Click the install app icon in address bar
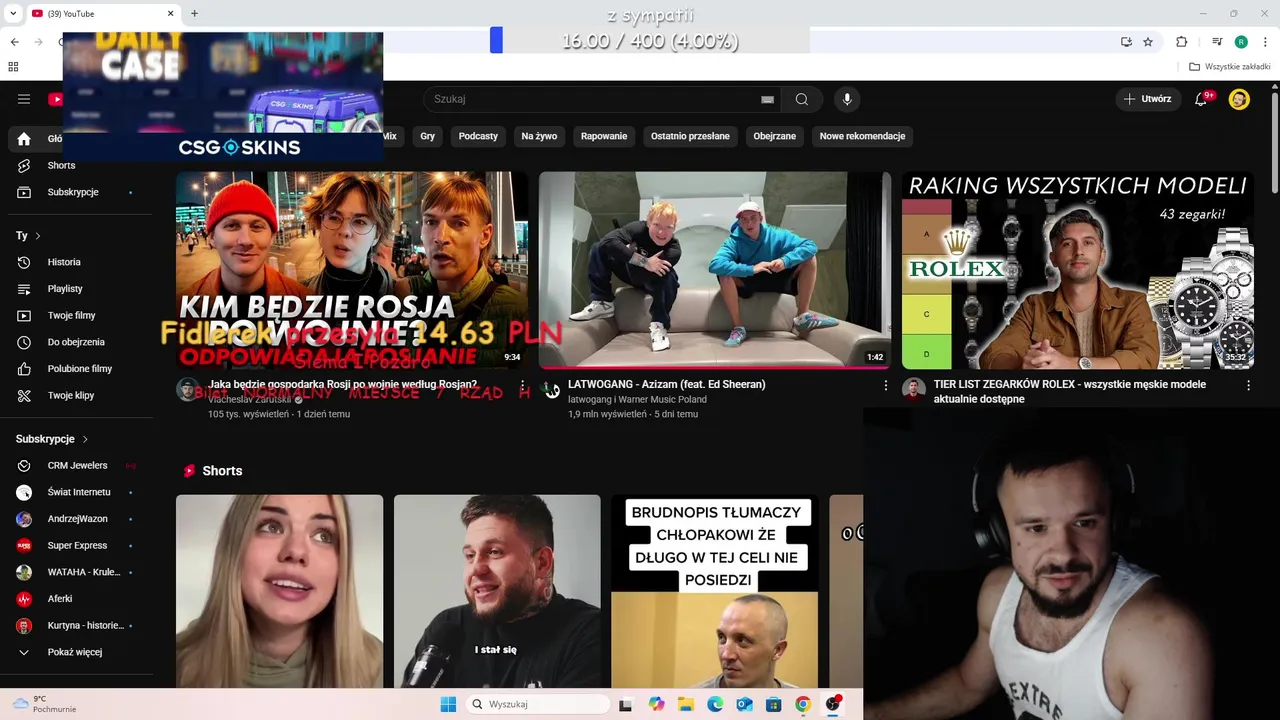 [x=1126, y=42]
